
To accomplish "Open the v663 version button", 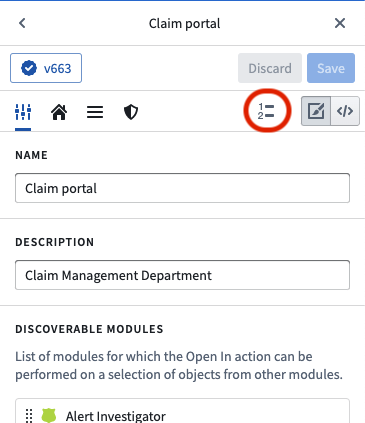I will point(46,68).
